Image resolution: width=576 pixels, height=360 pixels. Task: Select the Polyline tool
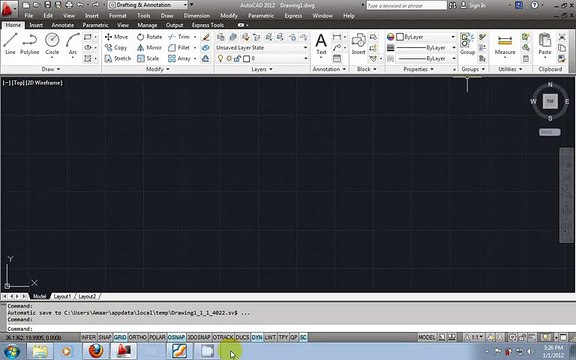29,44
